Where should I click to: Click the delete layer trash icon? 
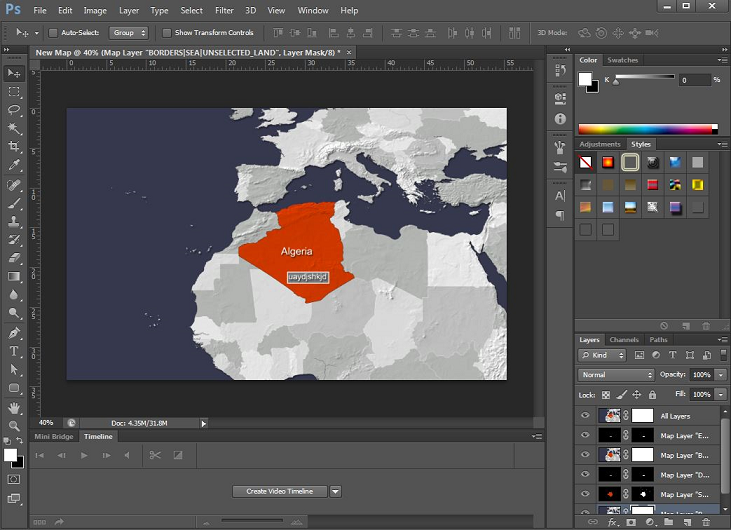point(706,522)
